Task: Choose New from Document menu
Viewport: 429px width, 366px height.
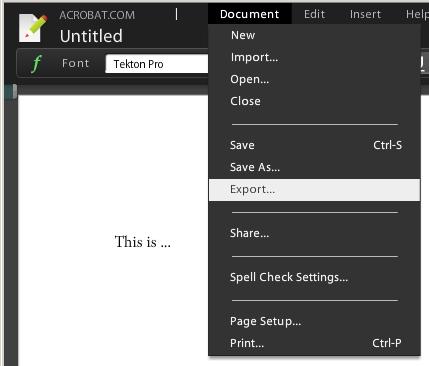Action: click(314, 35)
